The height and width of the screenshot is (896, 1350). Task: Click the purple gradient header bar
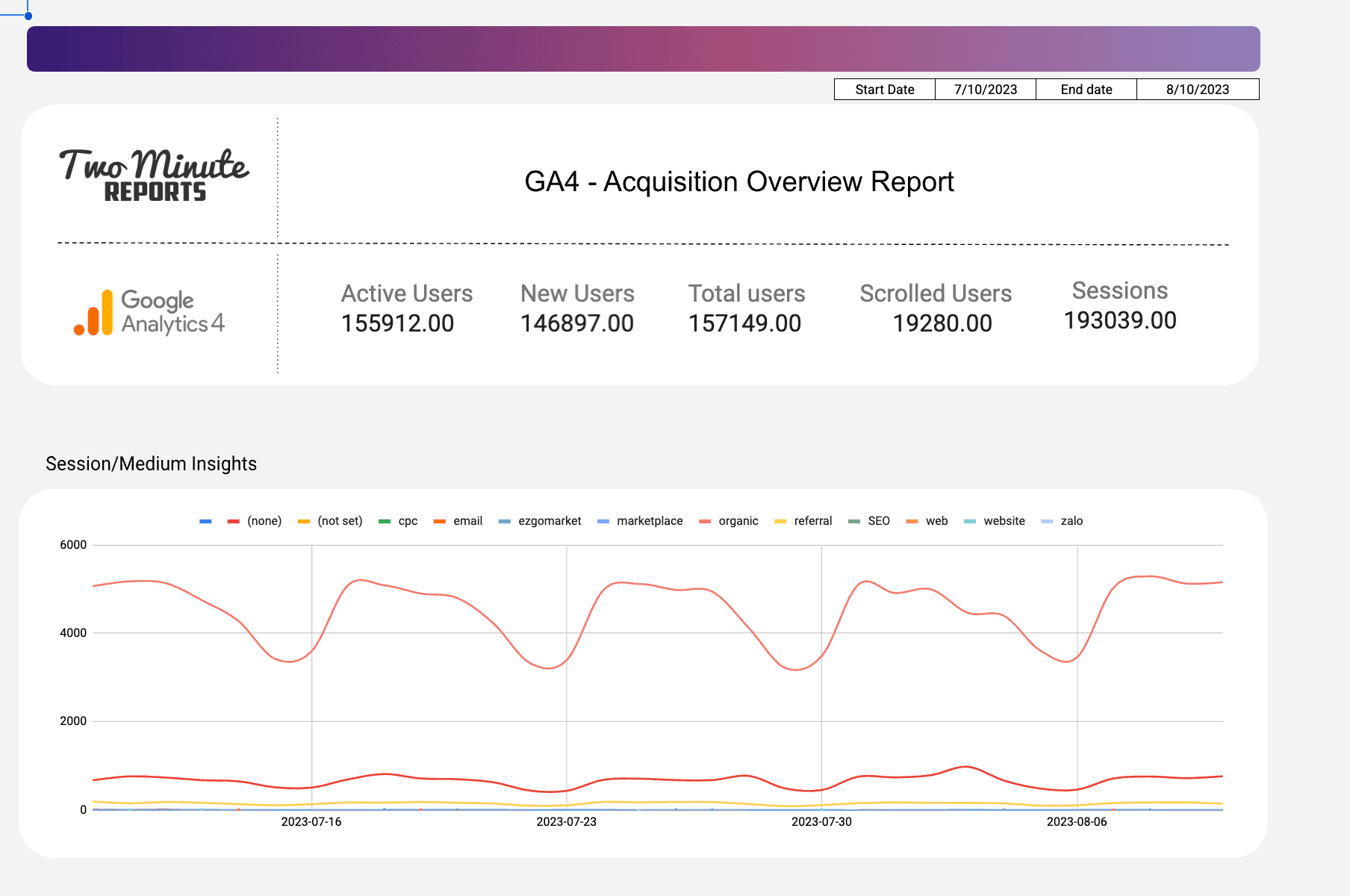coord(642,48)
